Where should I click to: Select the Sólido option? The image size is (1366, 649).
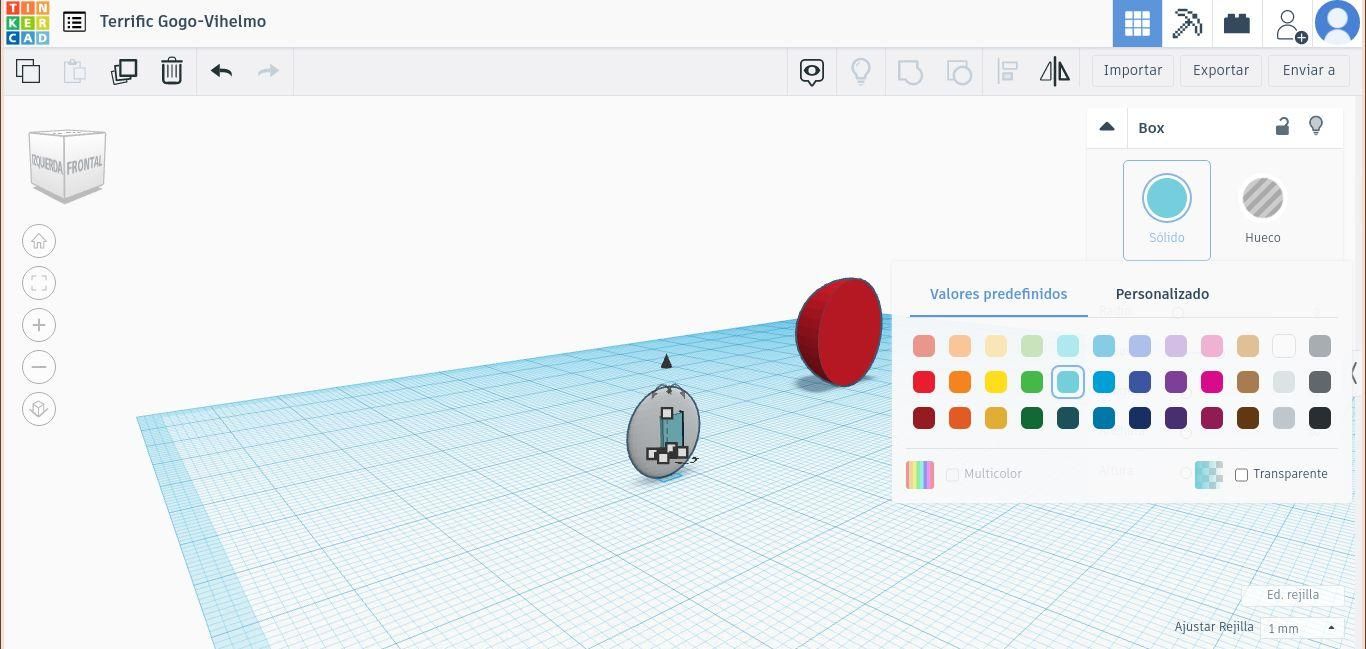pyautogui.click(x=1167, y=210)
